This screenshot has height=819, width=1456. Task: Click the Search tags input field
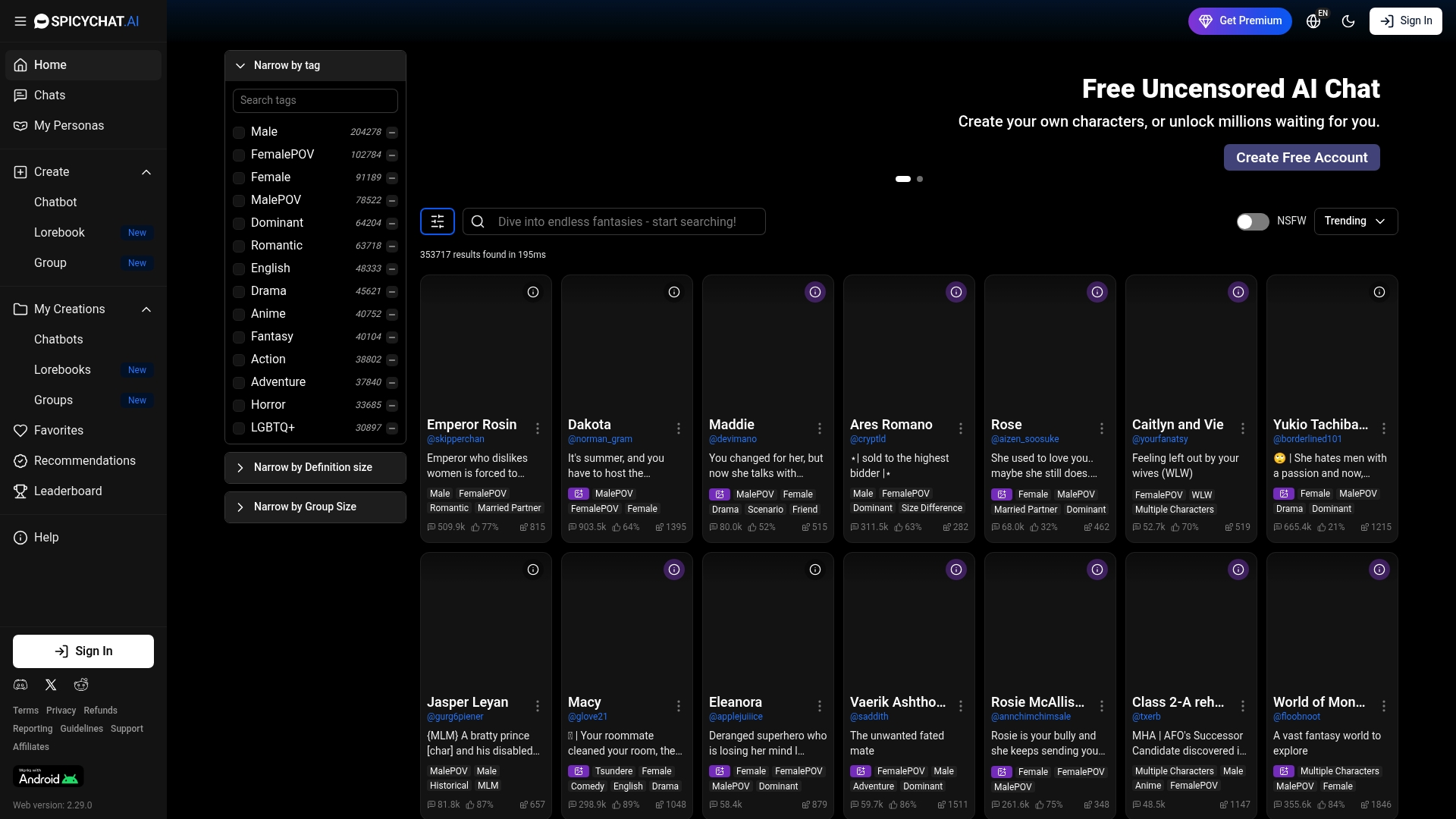(315, 101)
